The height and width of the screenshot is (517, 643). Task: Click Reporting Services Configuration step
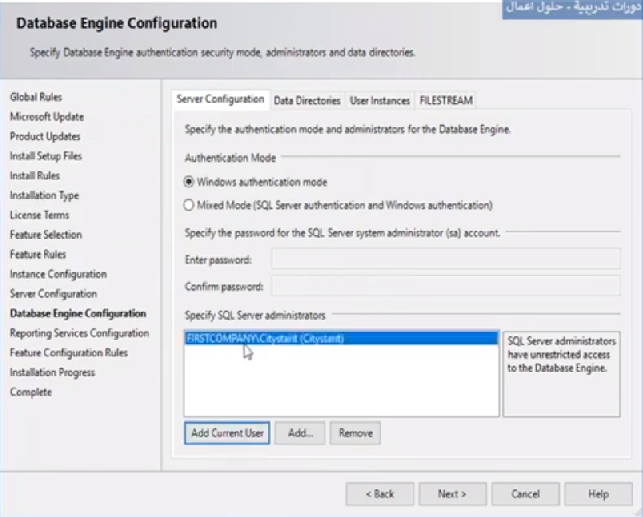[x=80, y=333]
